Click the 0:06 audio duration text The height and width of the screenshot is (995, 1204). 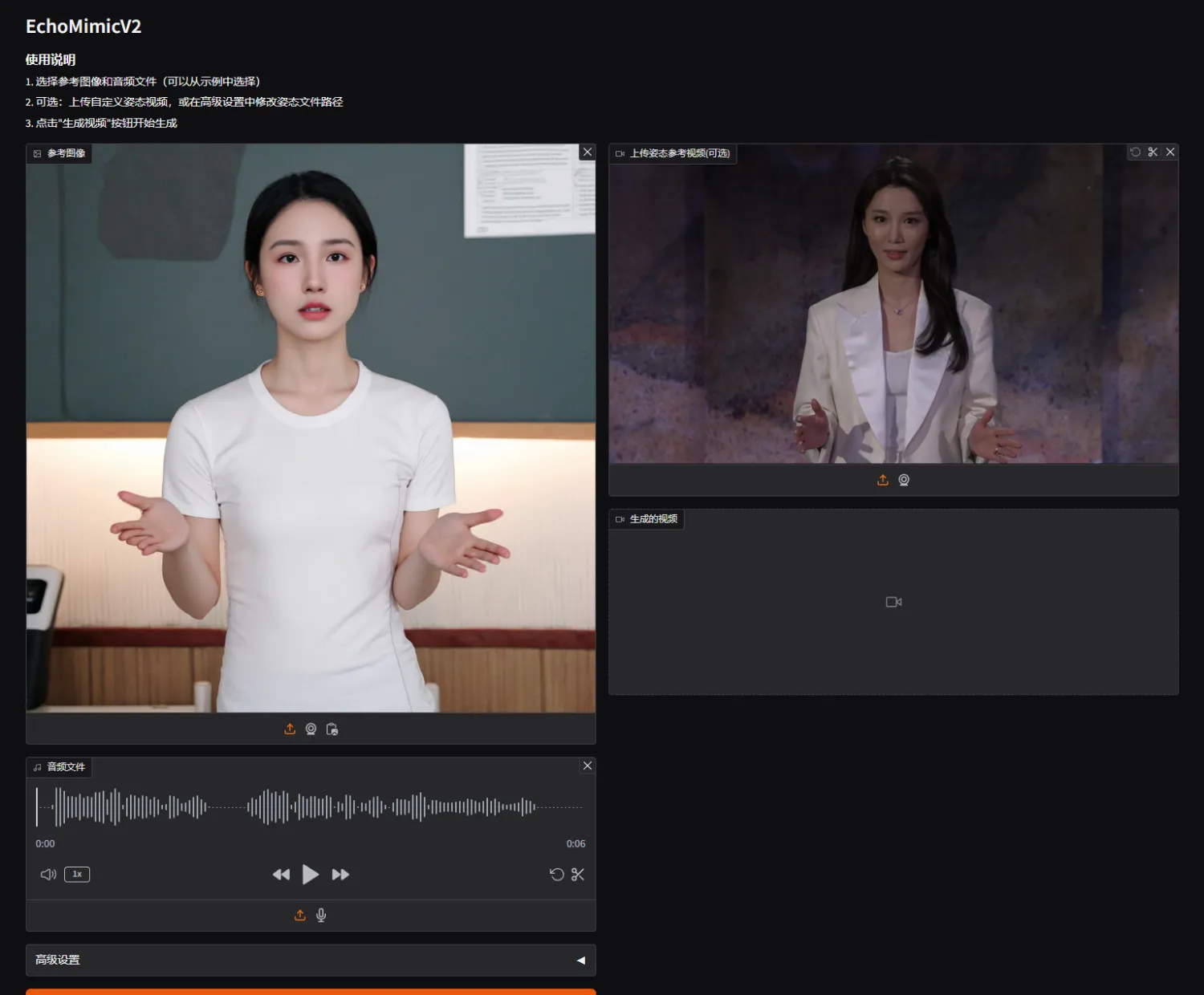click(x=576, y=843)
